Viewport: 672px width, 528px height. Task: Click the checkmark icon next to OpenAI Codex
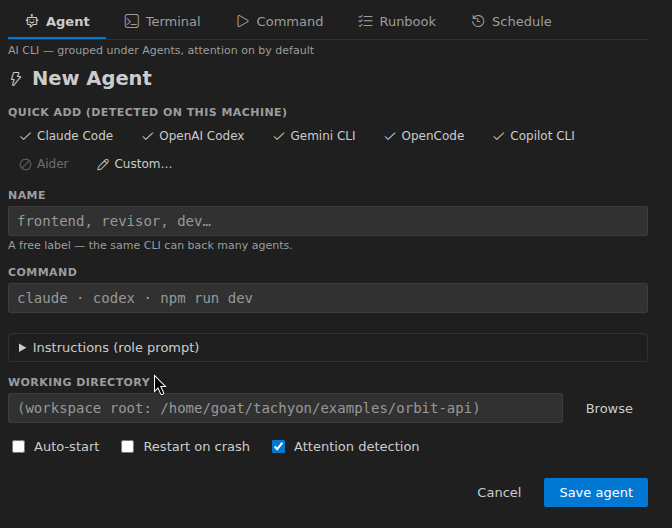pyautogui.click(x=147, y=136)
